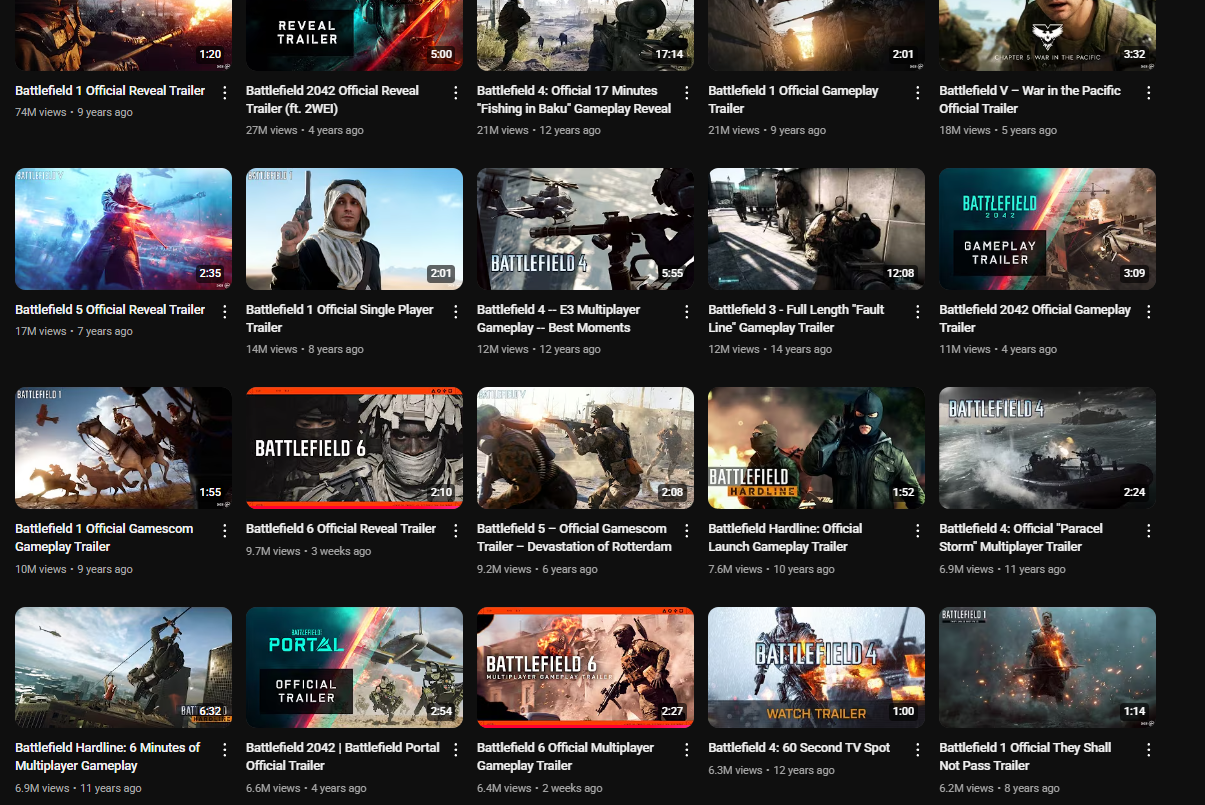Image resolution: width=1205 pixels, height=805 pixels.
Task: Play the Battlefield 4 E3 Multiplayer thumbnail
Action: pos(585,229)
